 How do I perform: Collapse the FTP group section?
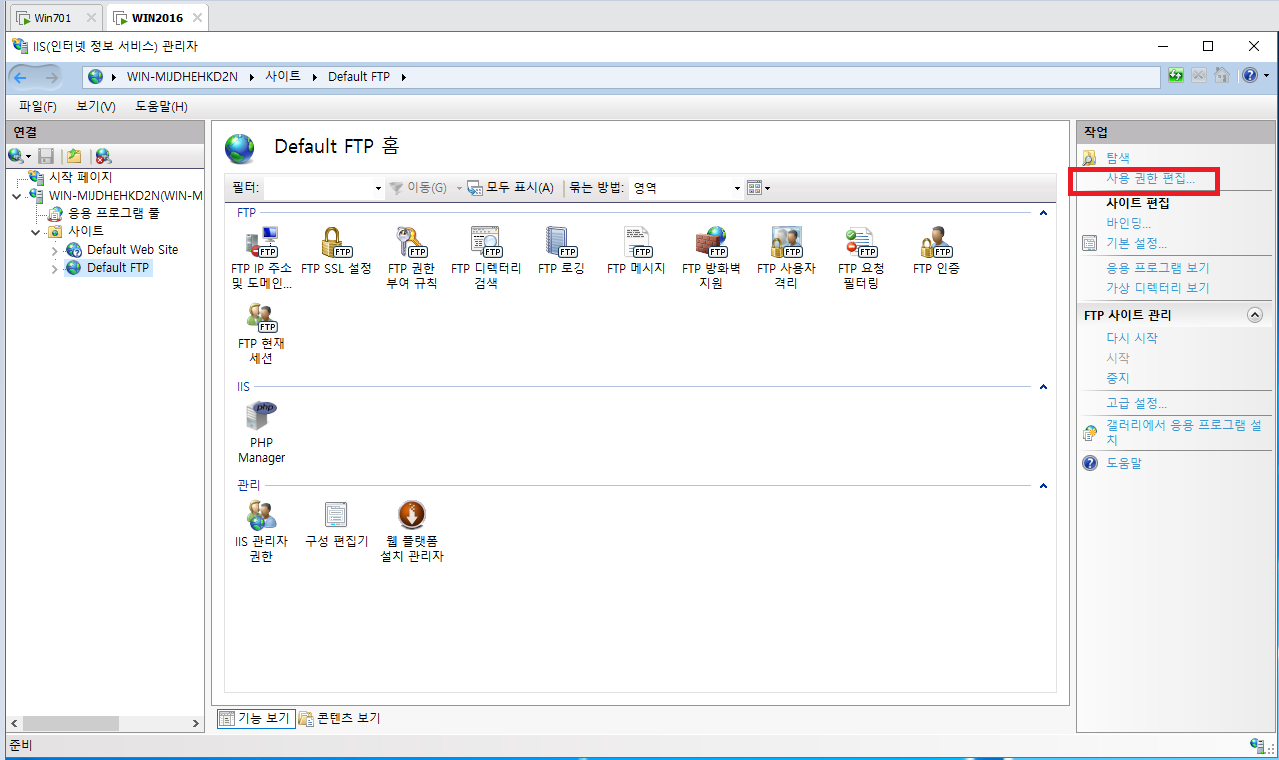[1043, 213]
